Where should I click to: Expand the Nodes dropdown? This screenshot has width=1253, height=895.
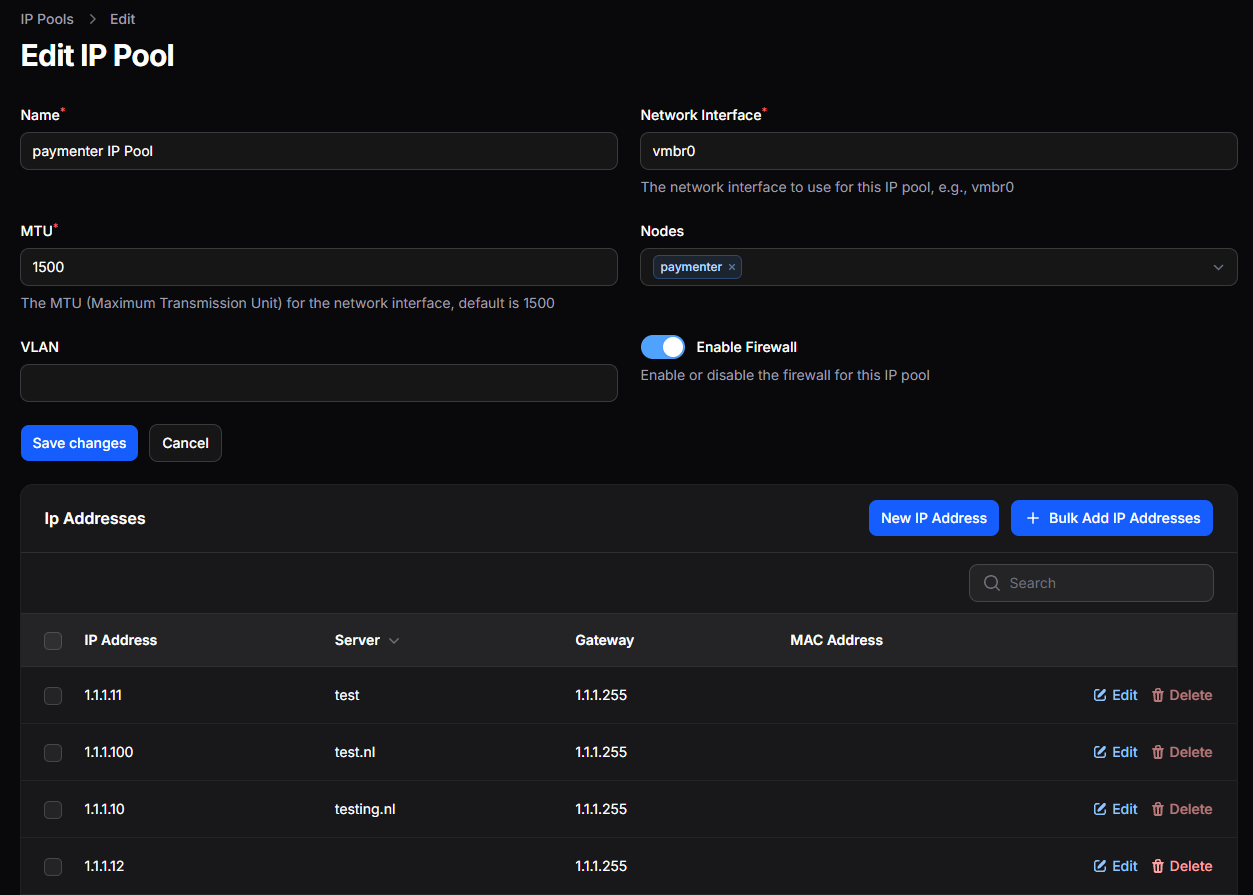point(1217,267)
